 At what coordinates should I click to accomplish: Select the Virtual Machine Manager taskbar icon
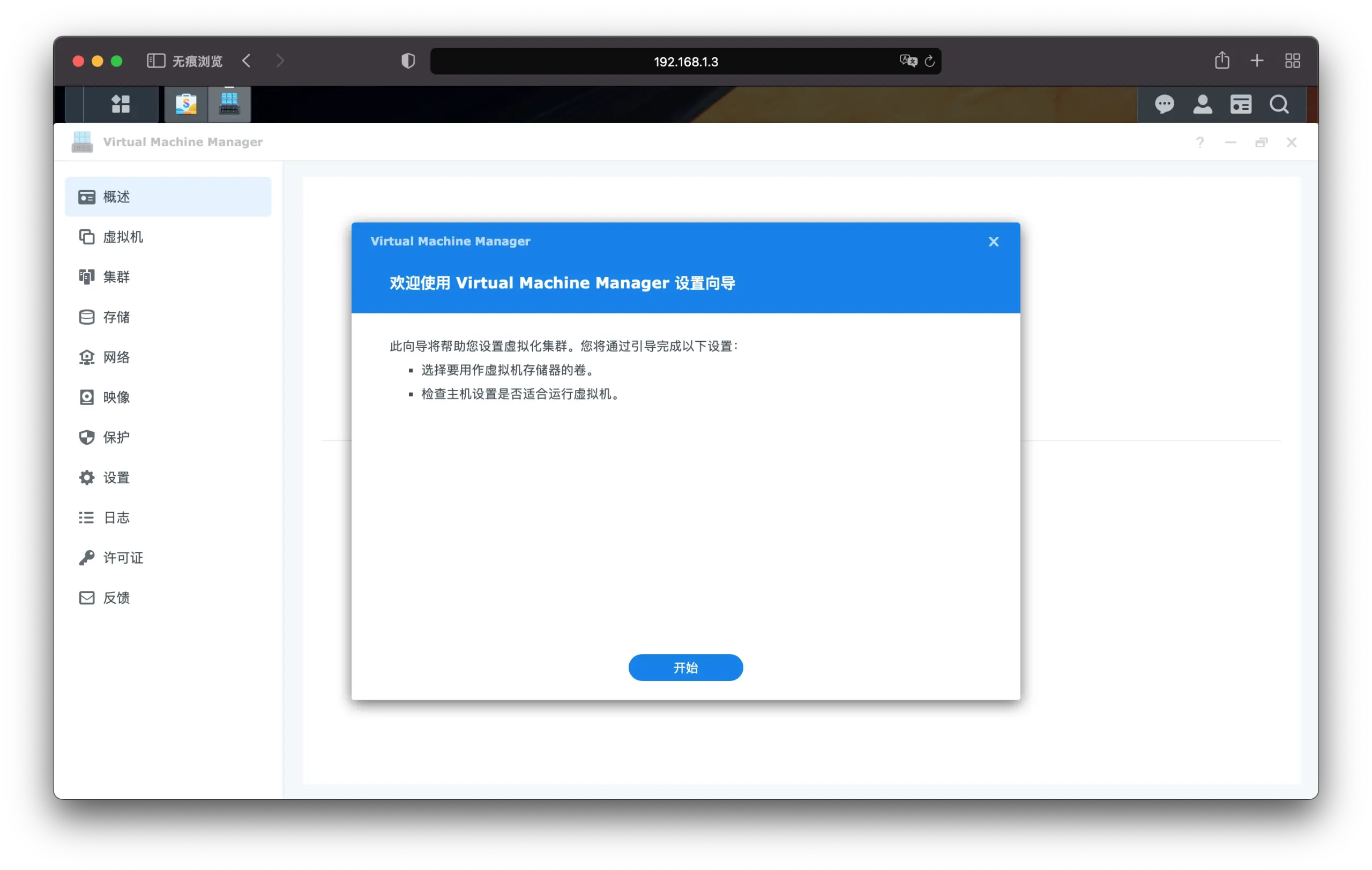229,105
